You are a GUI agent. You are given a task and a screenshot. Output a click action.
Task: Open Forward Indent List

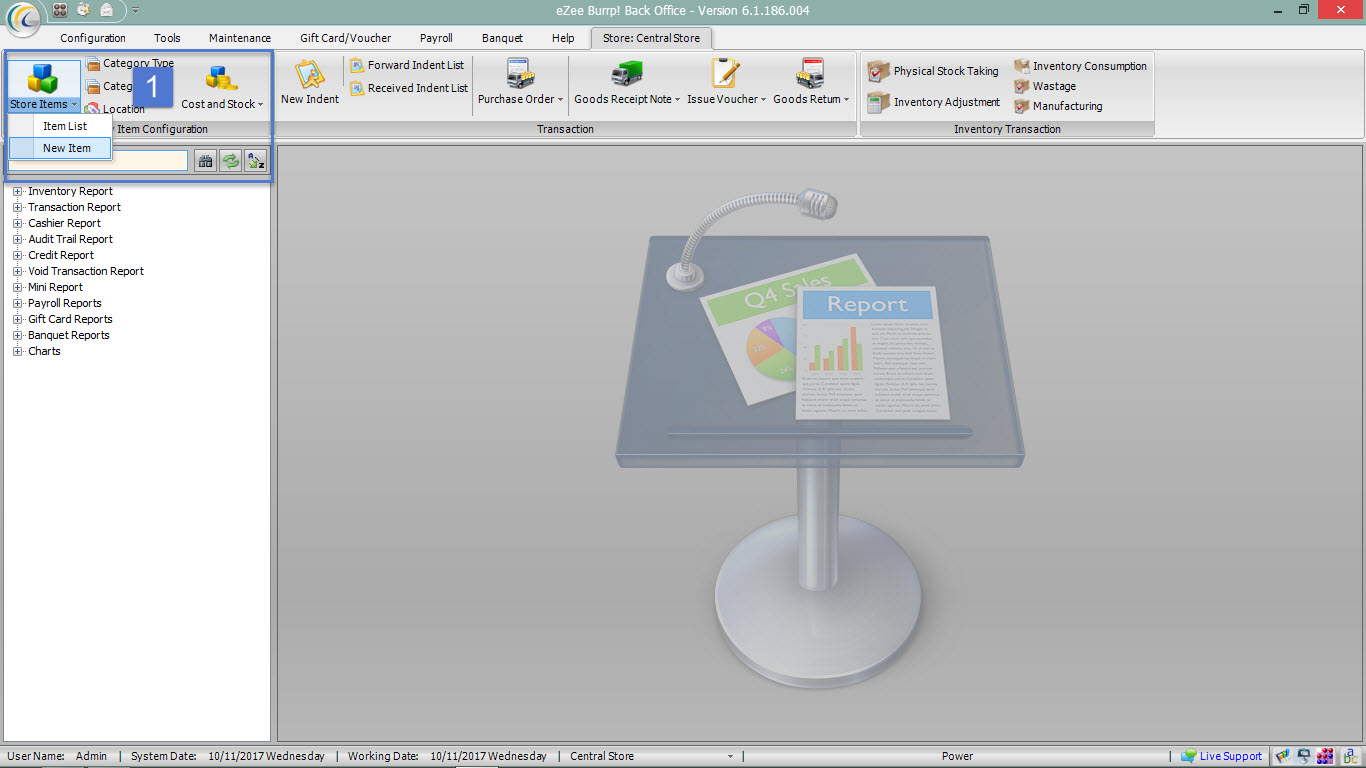(408, 65)
